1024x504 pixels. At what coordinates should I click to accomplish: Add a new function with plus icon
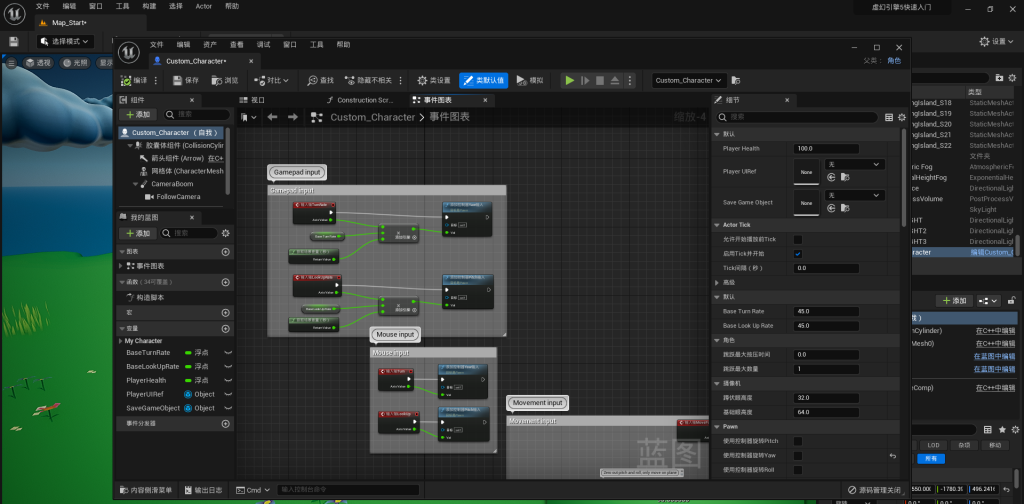click(x=225, y=282)
